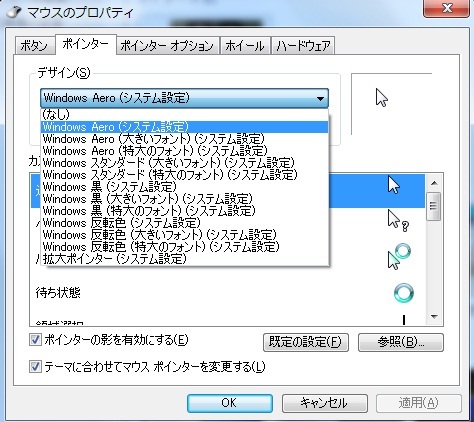The image size is (474, 422).
Task: Pick Windows Aero (大きいフォント) scheme
Action: pos(184,139)
